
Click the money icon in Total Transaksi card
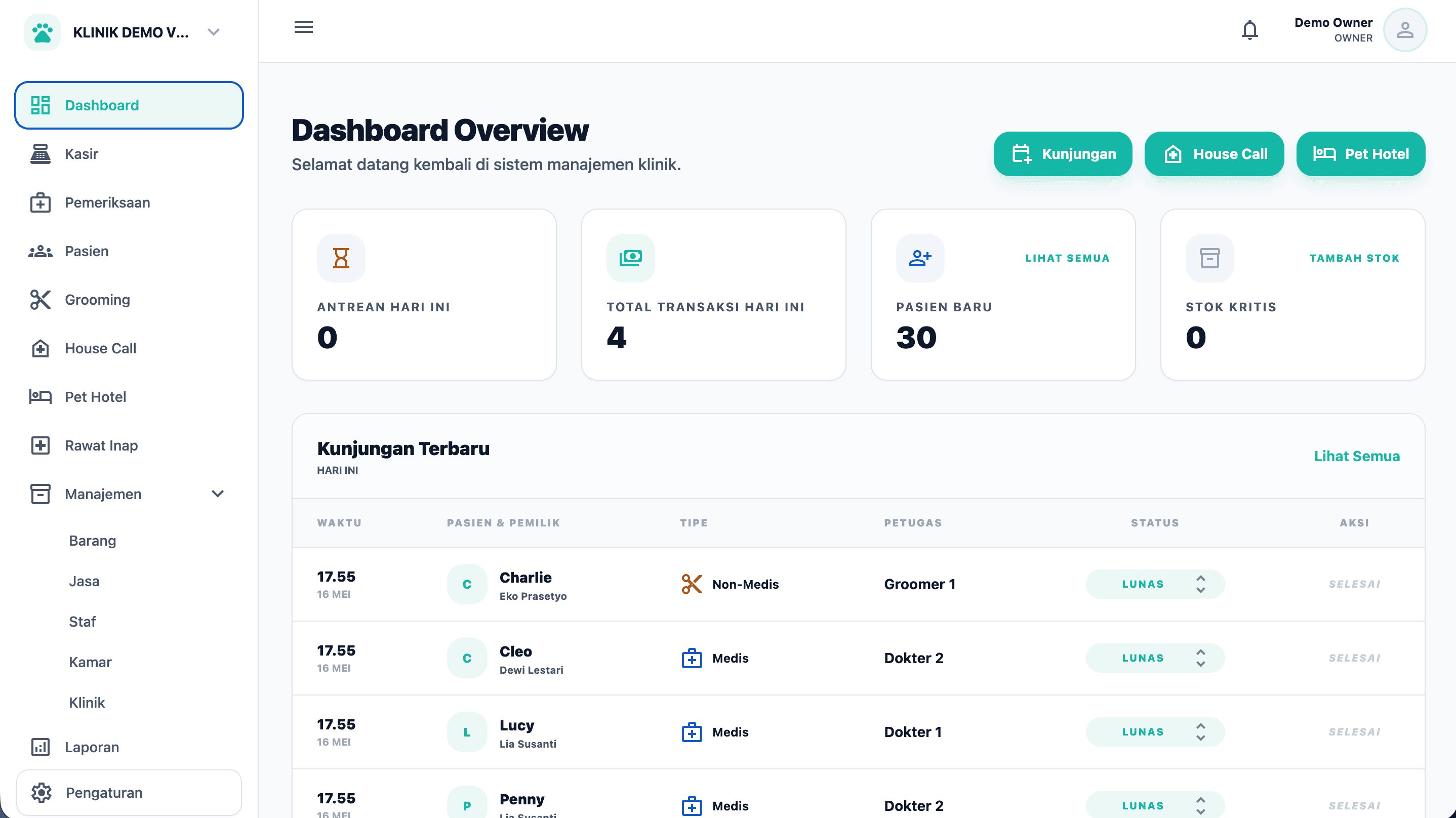click(x=631, y=258)
